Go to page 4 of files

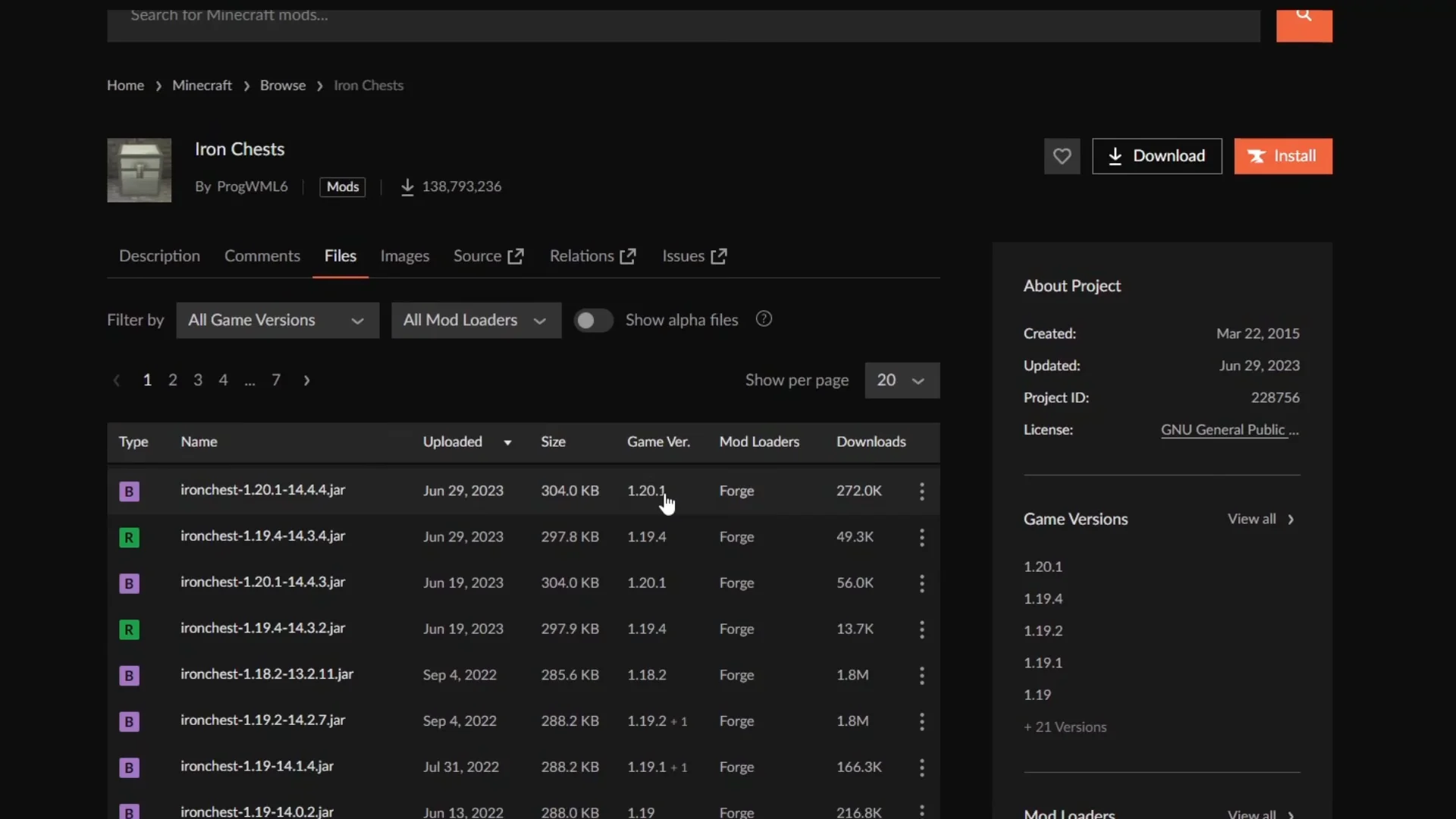pos(223,380)
